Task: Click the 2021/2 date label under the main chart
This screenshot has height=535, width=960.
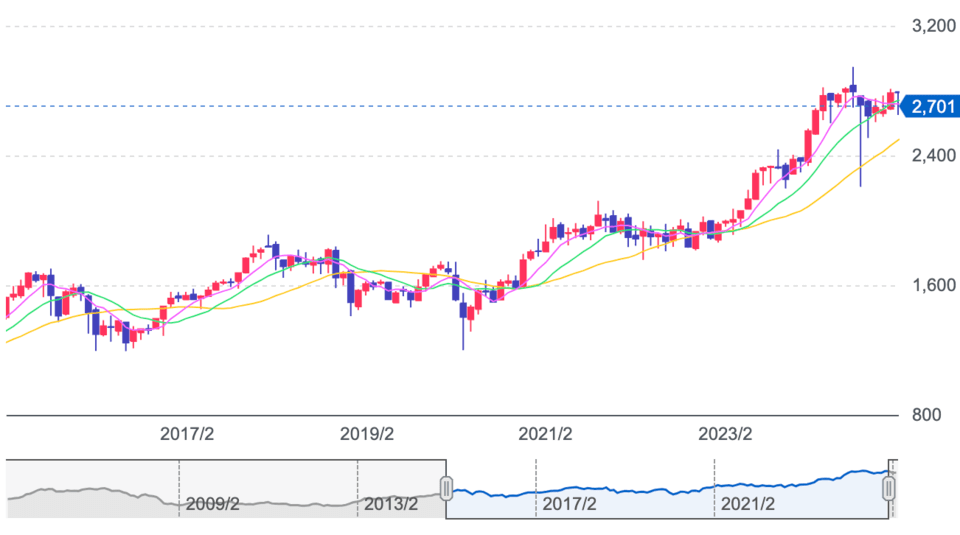Action: pyautogui.click(x=545, y=434)
